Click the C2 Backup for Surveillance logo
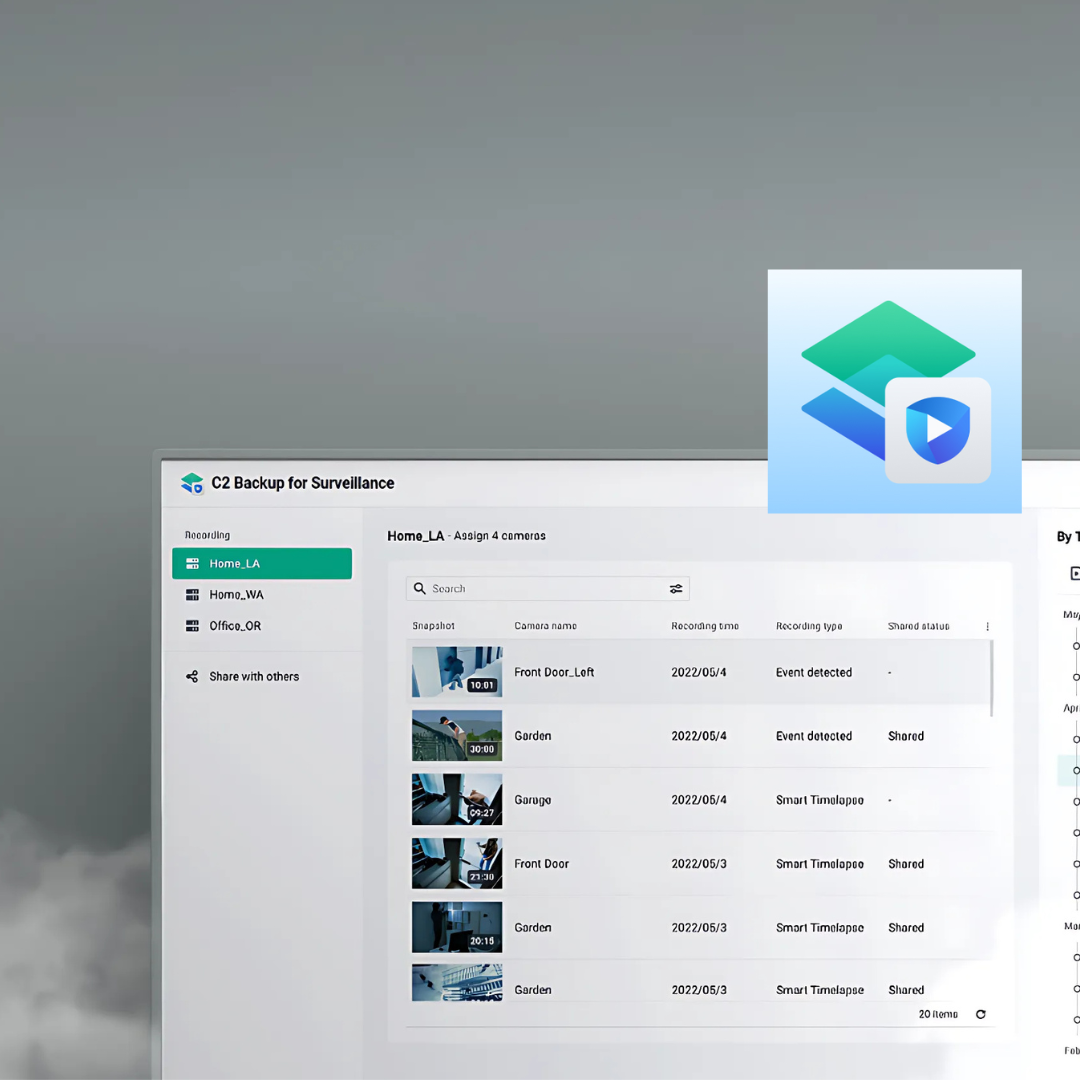Screen dimensions: 1080x1080 point(192,483)
